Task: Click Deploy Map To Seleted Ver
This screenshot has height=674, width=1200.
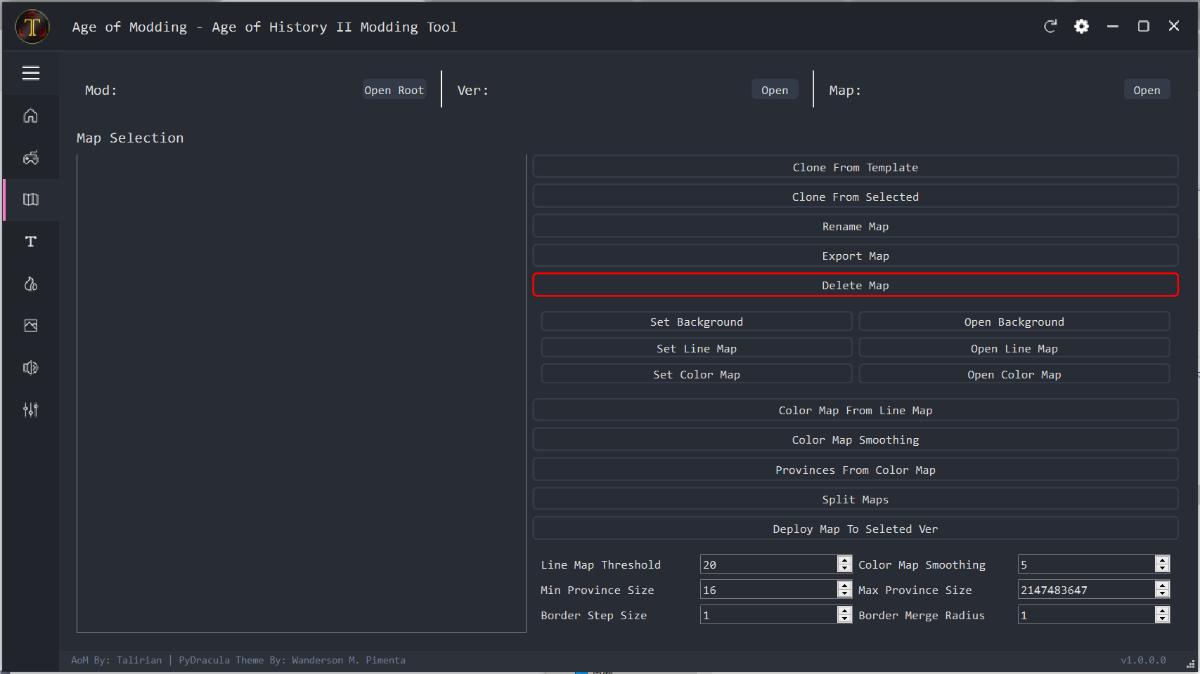Action: (855, 529)
